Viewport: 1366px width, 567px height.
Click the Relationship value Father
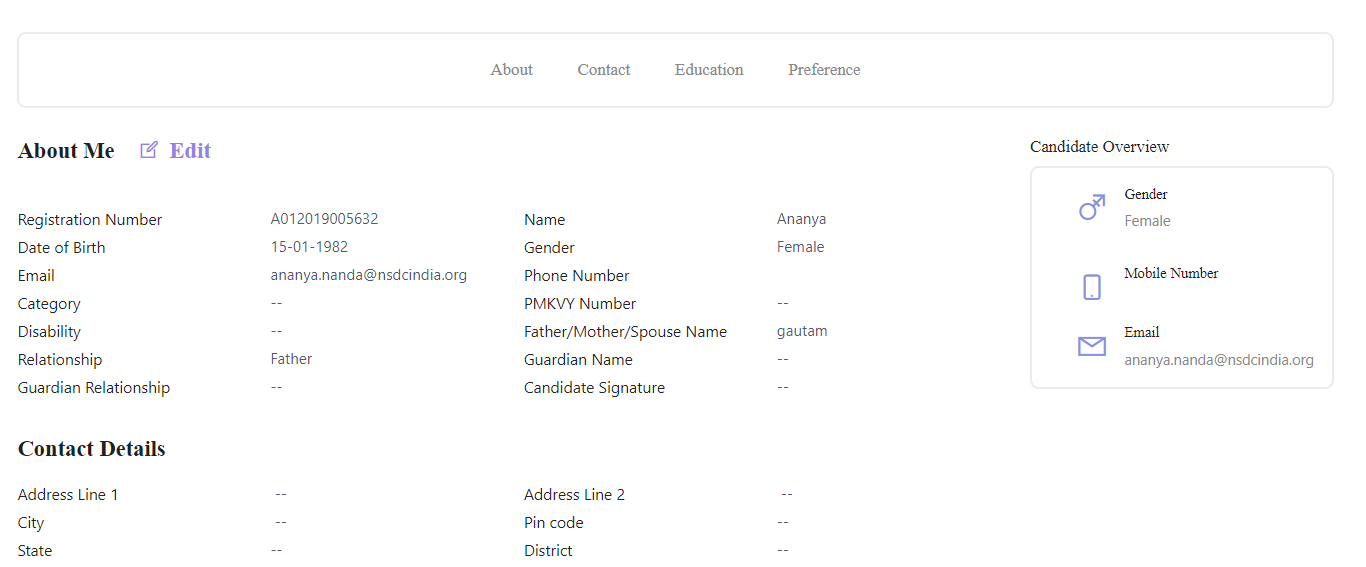tap(291, 359)
